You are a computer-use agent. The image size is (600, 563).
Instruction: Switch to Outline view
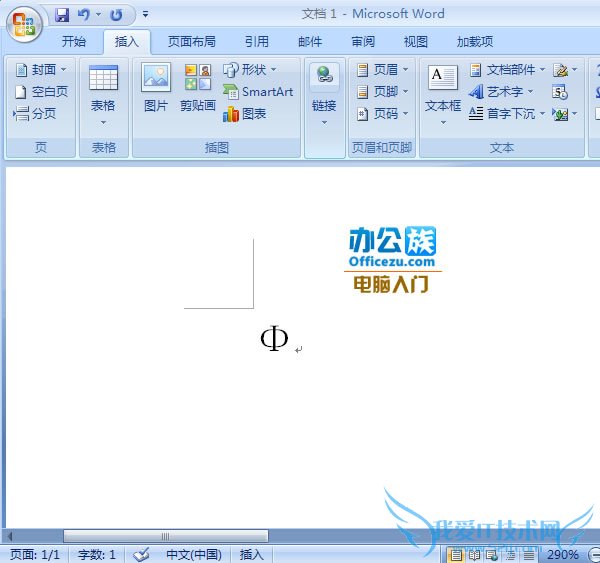coord(510,555)
